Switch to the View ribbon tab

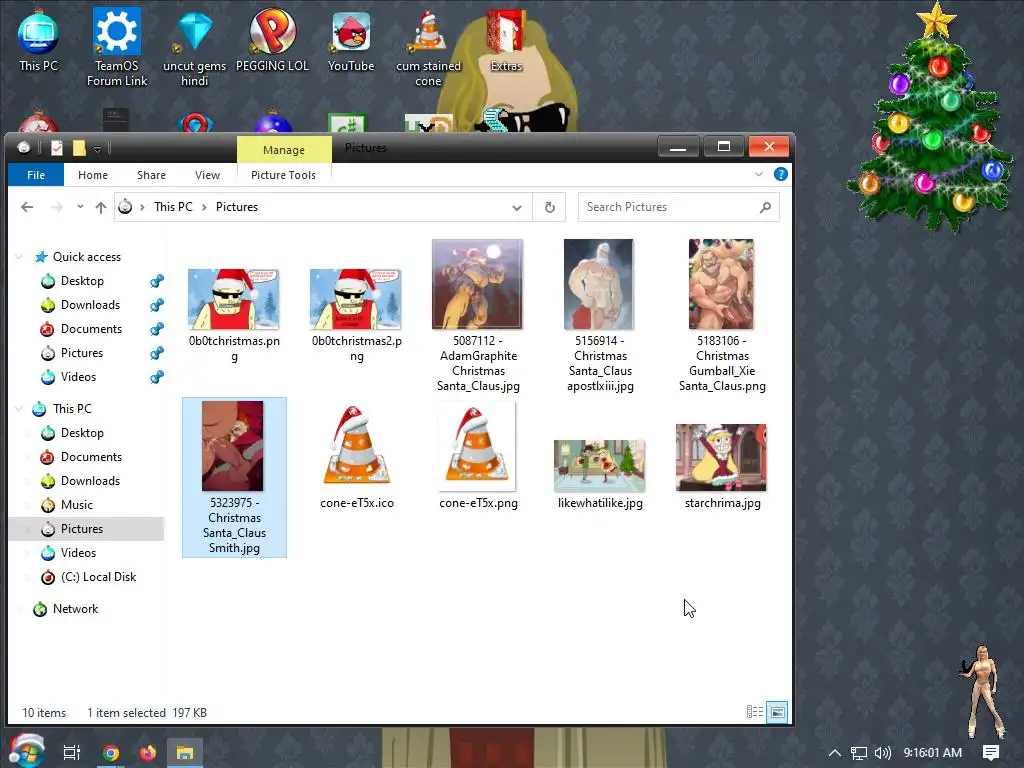pyautogui.click(x=207, y=175)
